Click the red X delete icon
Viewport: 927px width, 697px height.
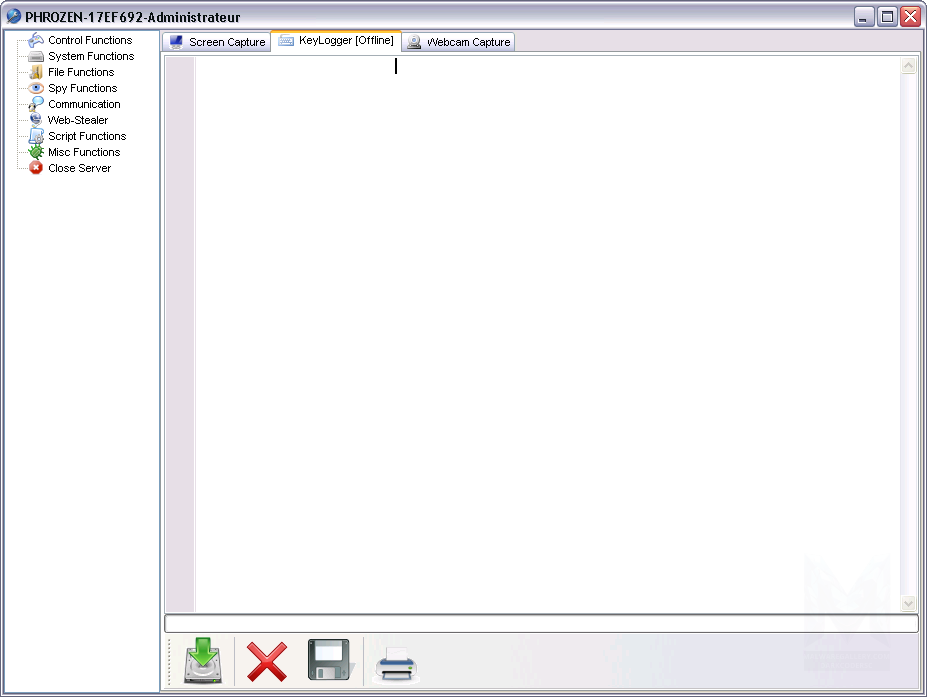[x=266, y=662]
